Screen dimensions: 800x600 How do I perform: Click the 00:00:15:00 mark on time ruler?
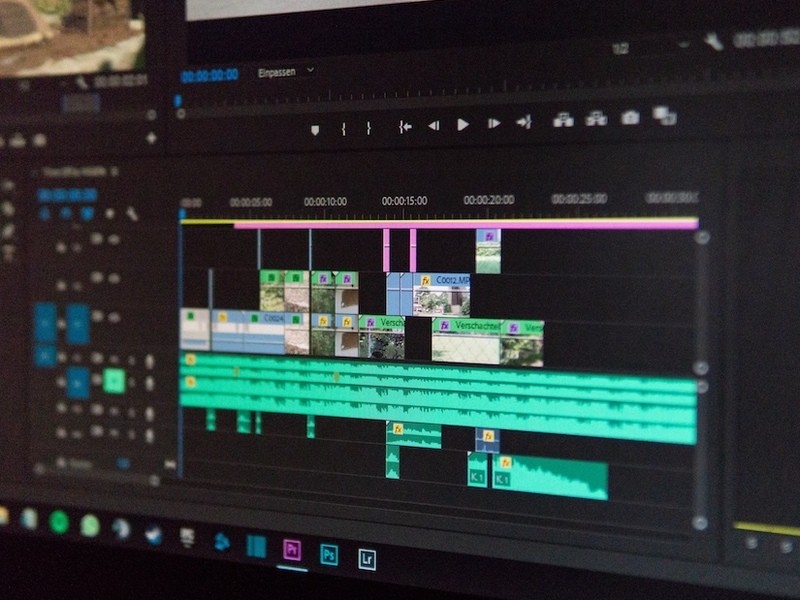pyautogui.click(x=404, y=201)
